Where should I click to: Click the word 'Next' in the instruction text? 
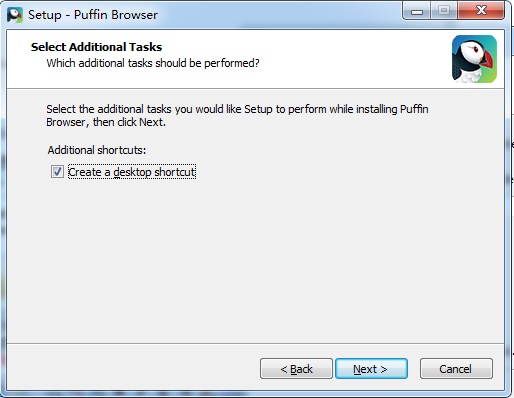click(x=151, y=122)
